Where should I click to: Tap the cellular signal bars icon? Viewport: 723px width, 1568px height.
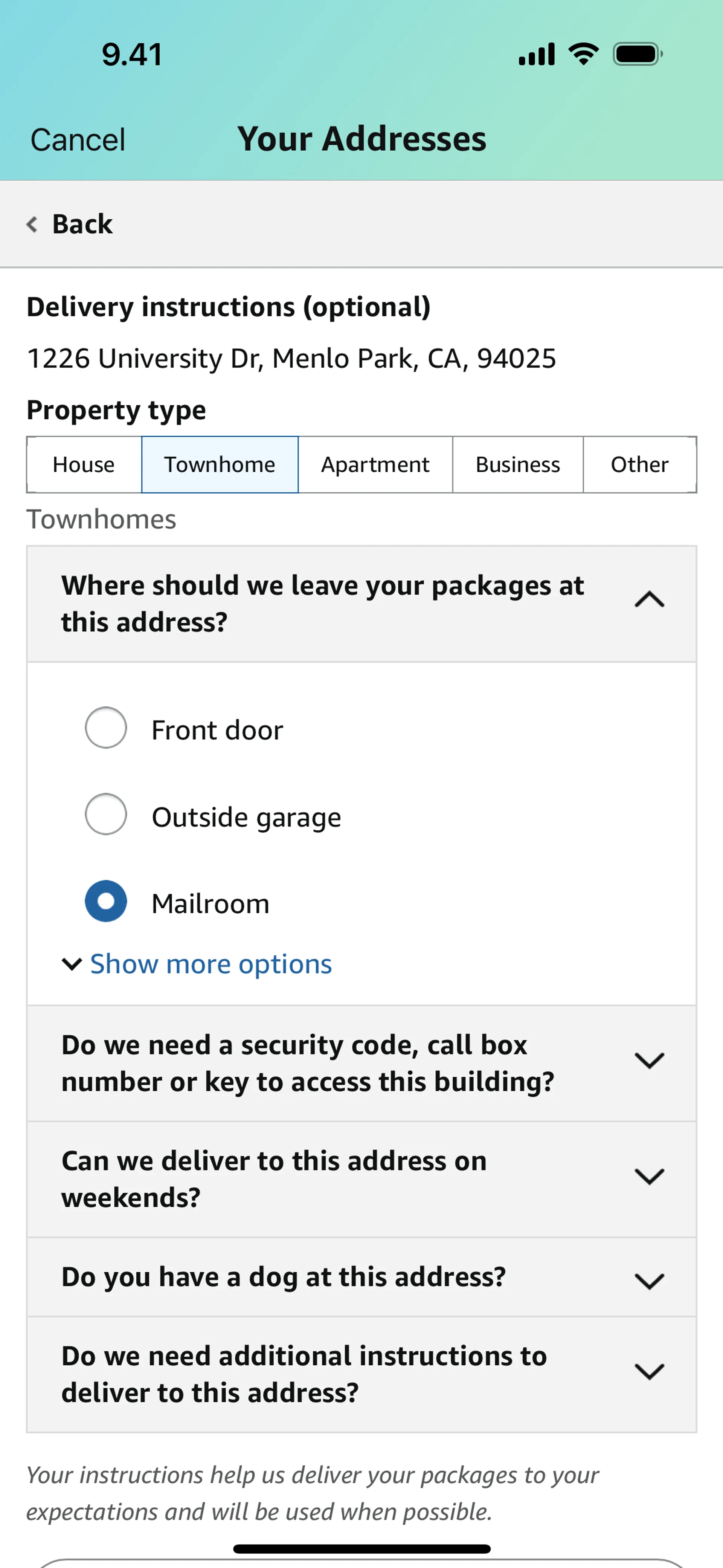click(536, 54)
